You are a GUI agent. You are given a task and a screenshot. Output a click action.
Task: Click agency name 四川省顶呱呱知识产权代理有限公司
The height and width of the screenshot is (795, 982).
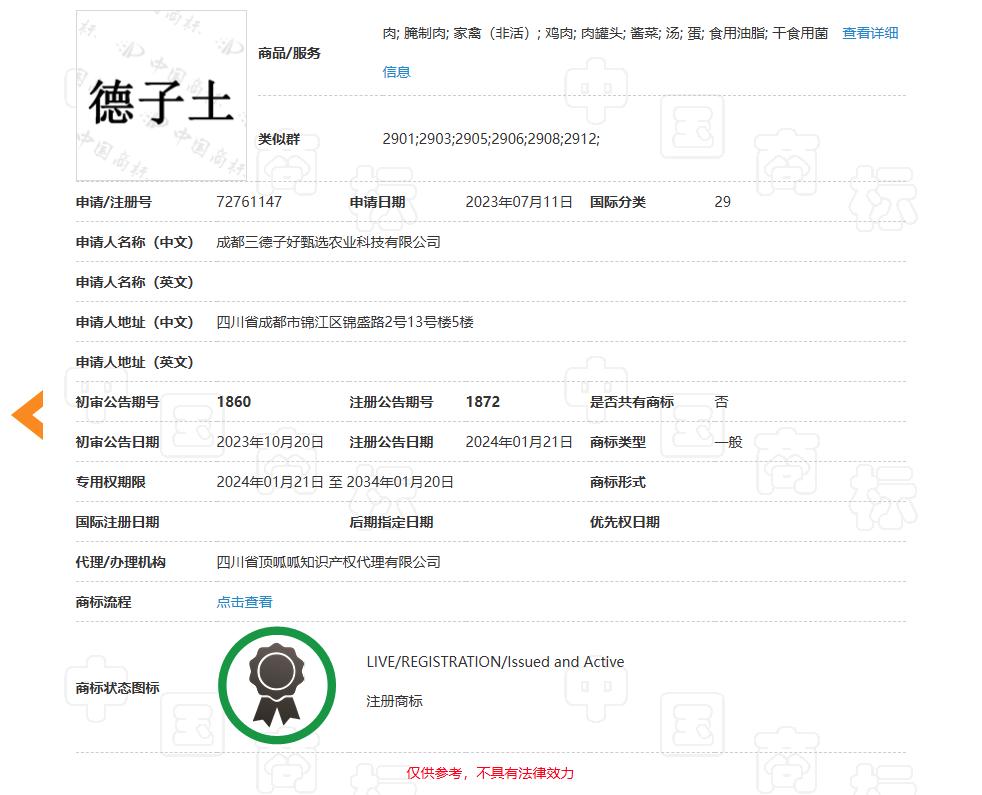(328, 562)
